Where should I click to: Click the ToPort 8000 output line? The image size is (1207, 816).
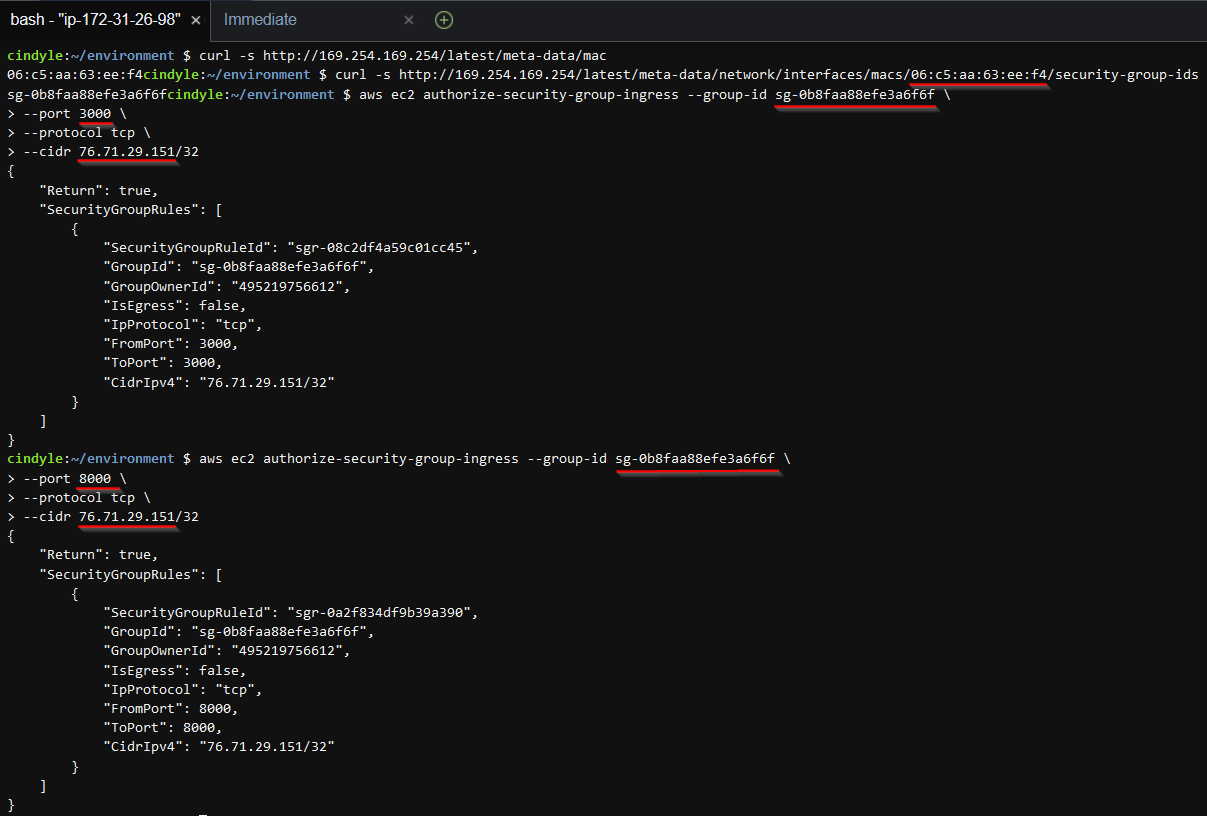[x=161, y=728]
